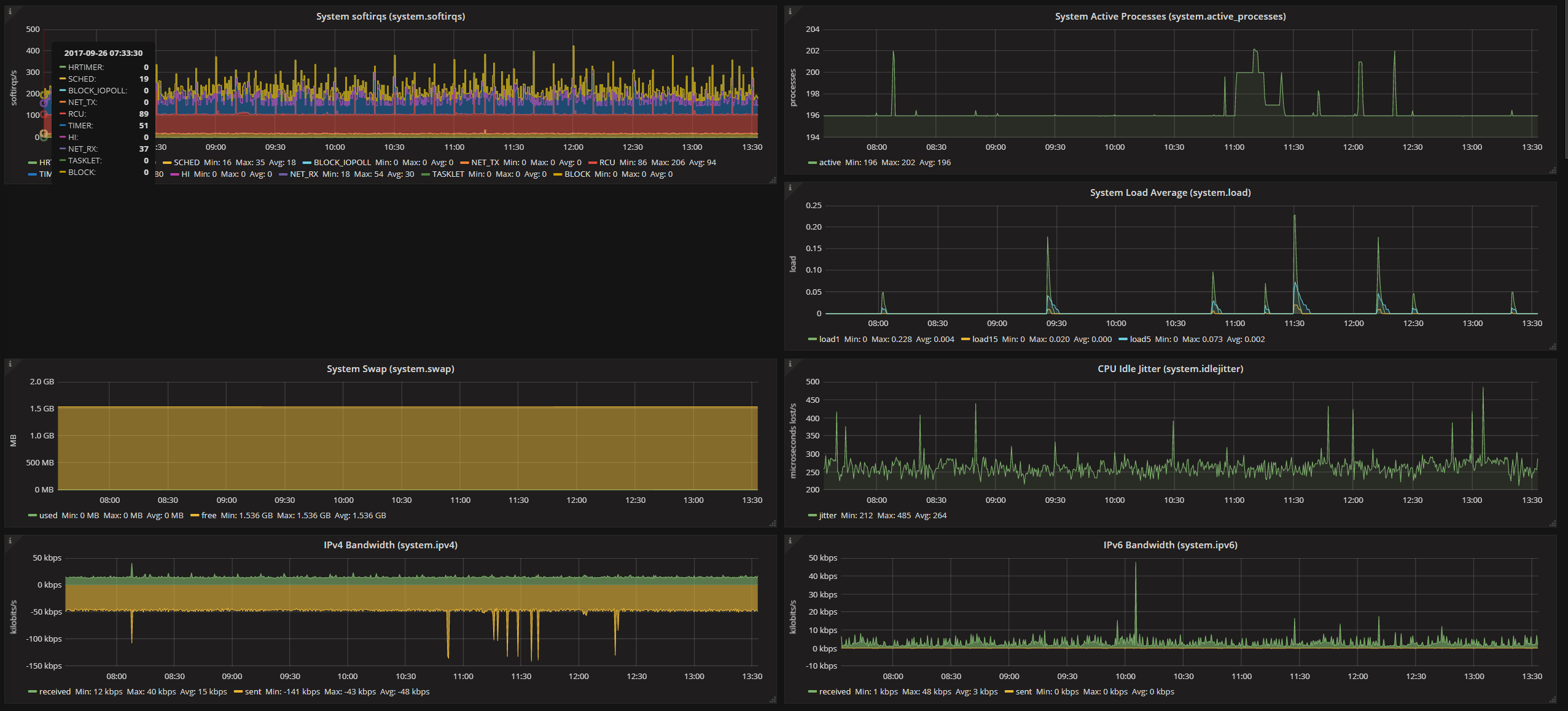
Task: Click info icon on System softirqs panel
Action: pyautogui.click(x=10, y=12)
